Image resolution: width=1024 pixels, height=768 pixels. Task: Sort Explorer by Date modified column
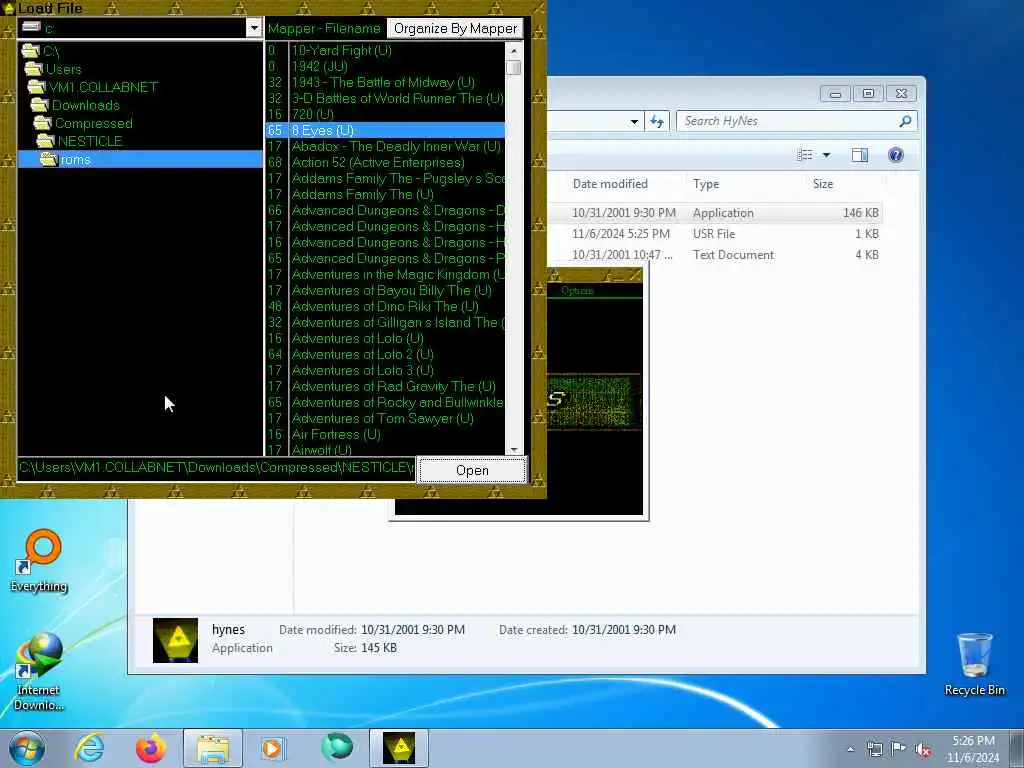point(610,184)
